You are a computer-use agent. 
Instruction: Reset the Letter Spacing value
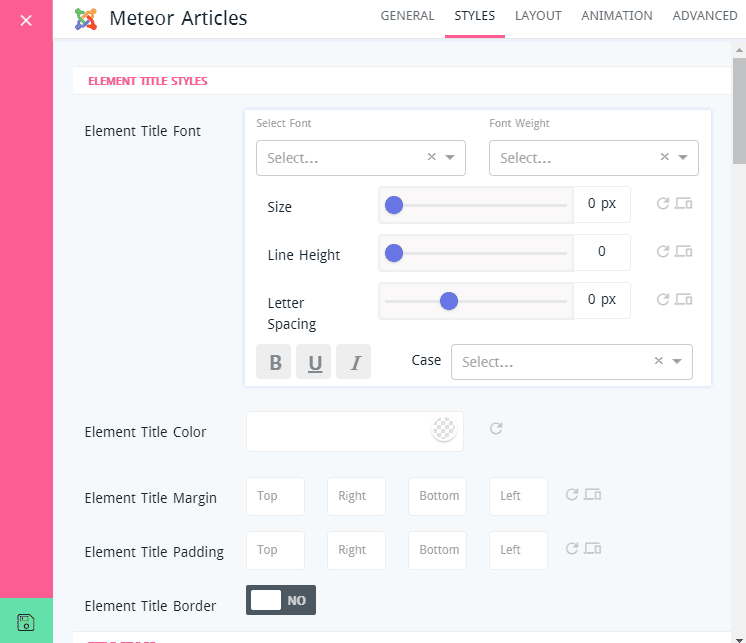663,299
